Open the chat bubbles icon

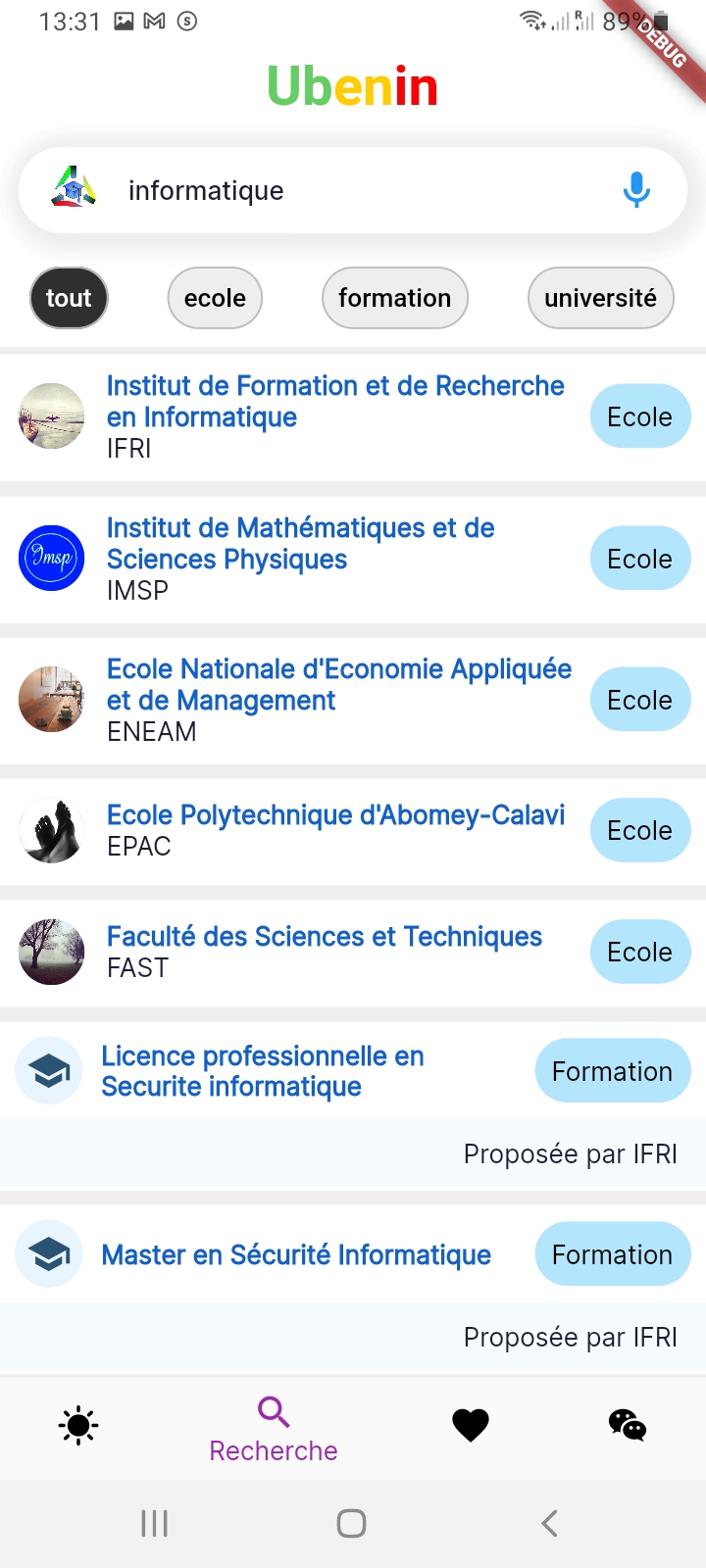click(628, 1425)
